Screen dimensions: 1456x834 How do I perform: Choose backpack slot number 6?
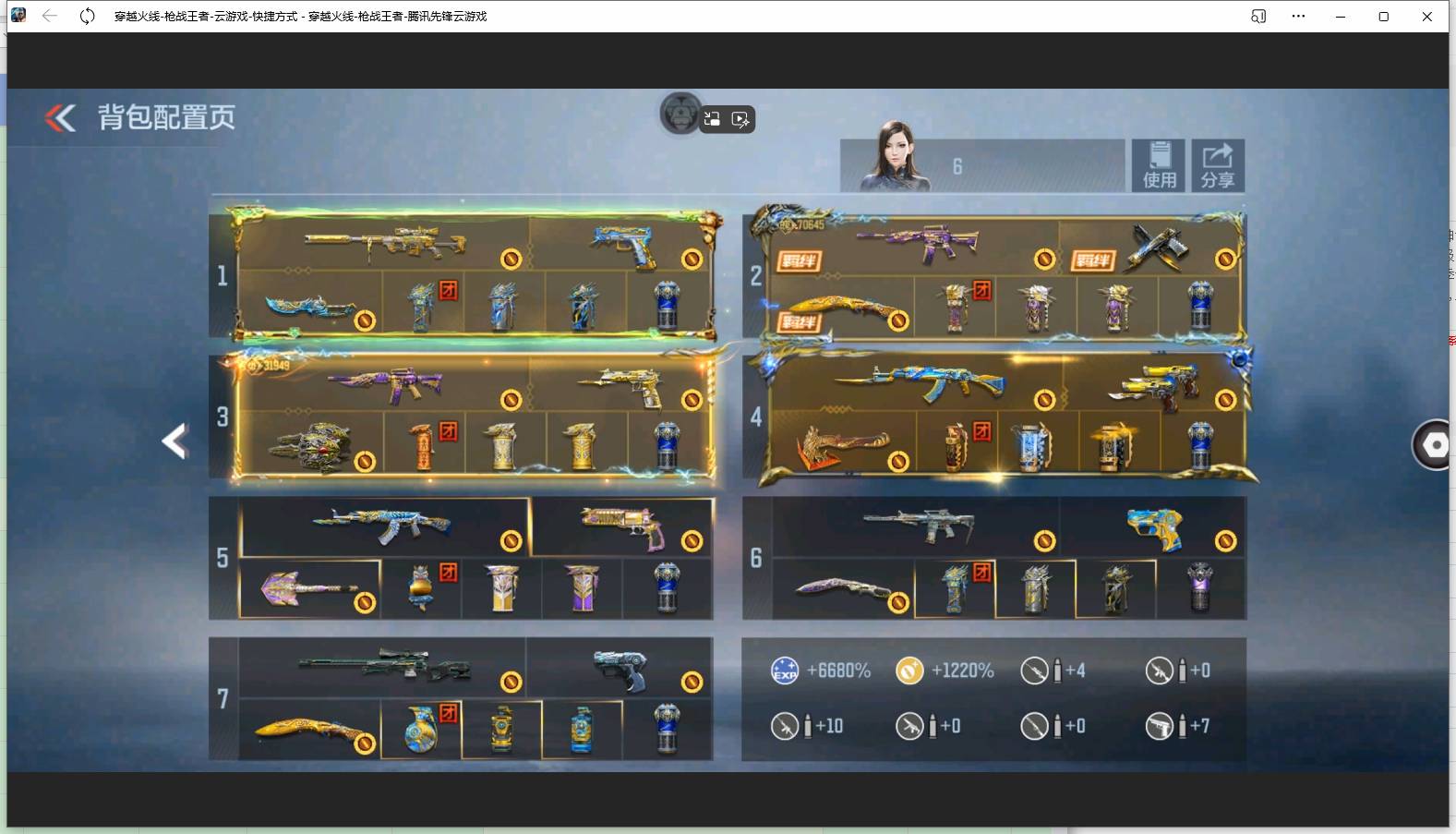[x=756, y=558]
